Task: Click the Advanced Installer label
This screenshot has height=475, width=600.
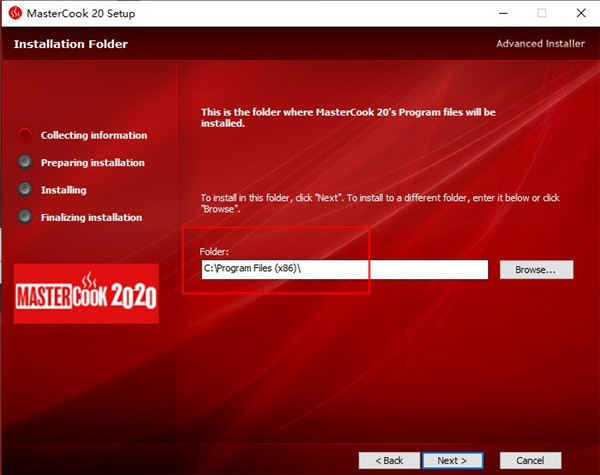Action: [542, 44]
